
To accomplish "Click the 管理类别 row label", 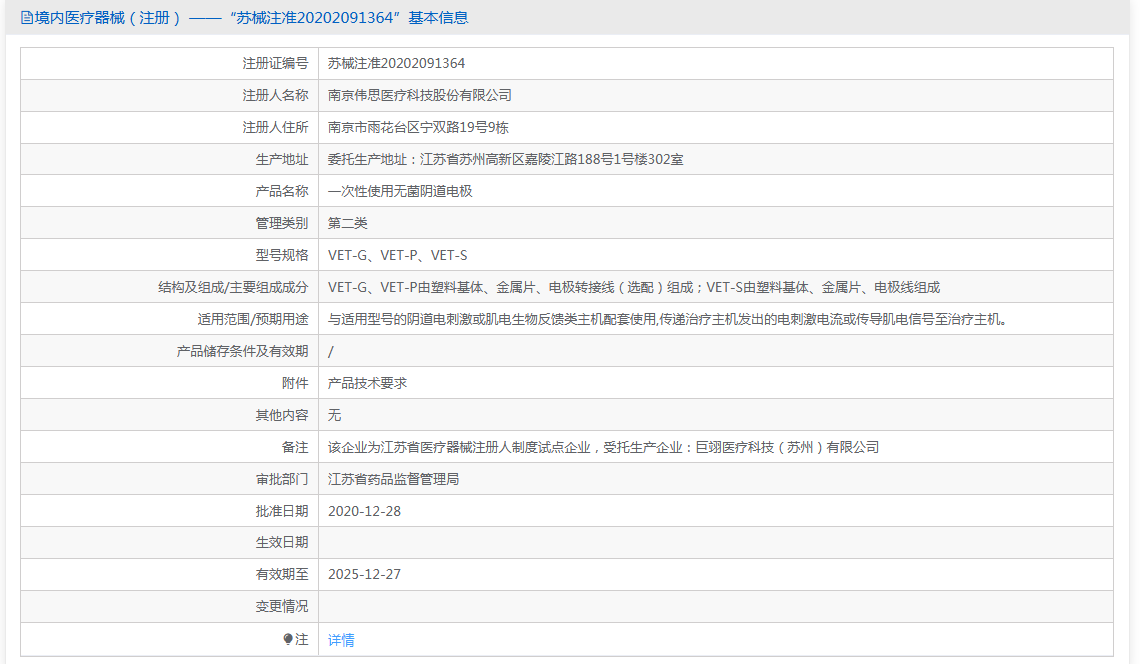I will click(x=282, y=223).
